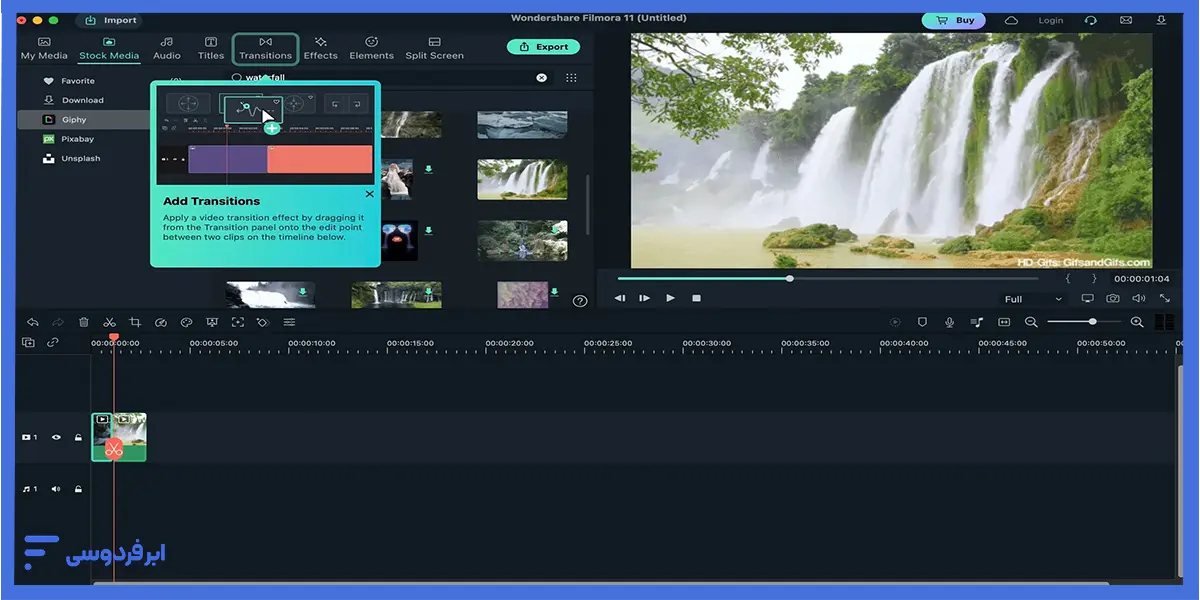Adjust preview volume speaker icon
Image resolution: width=1200 pixels, height=600 pixels.
tap(1139, 298)
